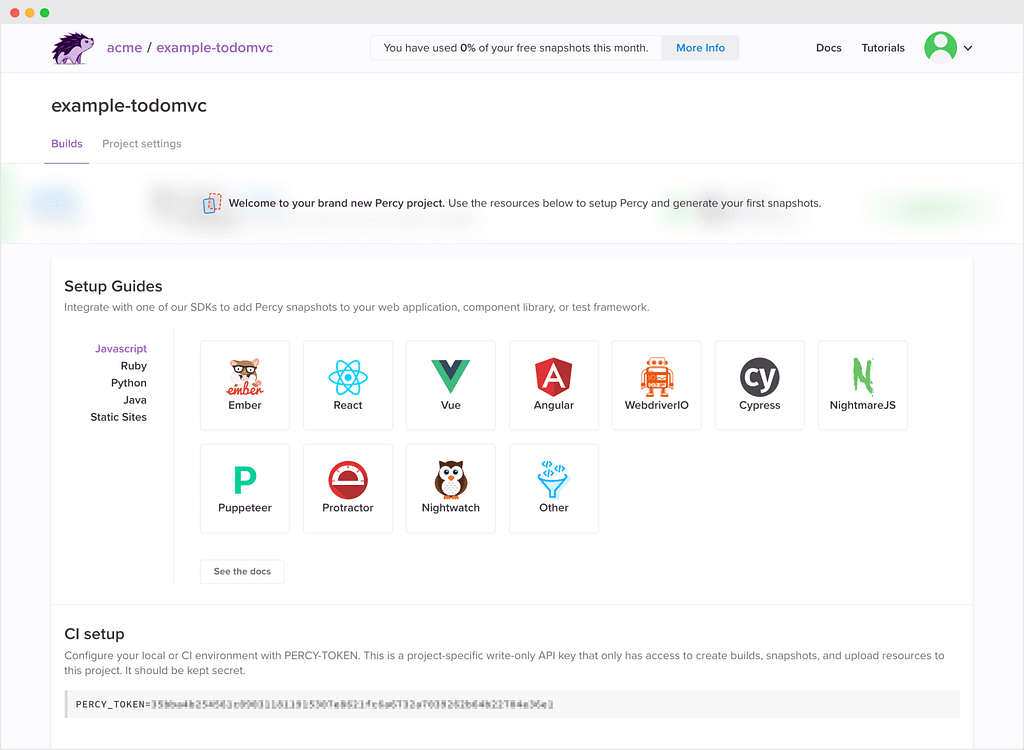Pick the Cypress SDK tile

pyautogui.click(x=760, y=385)
